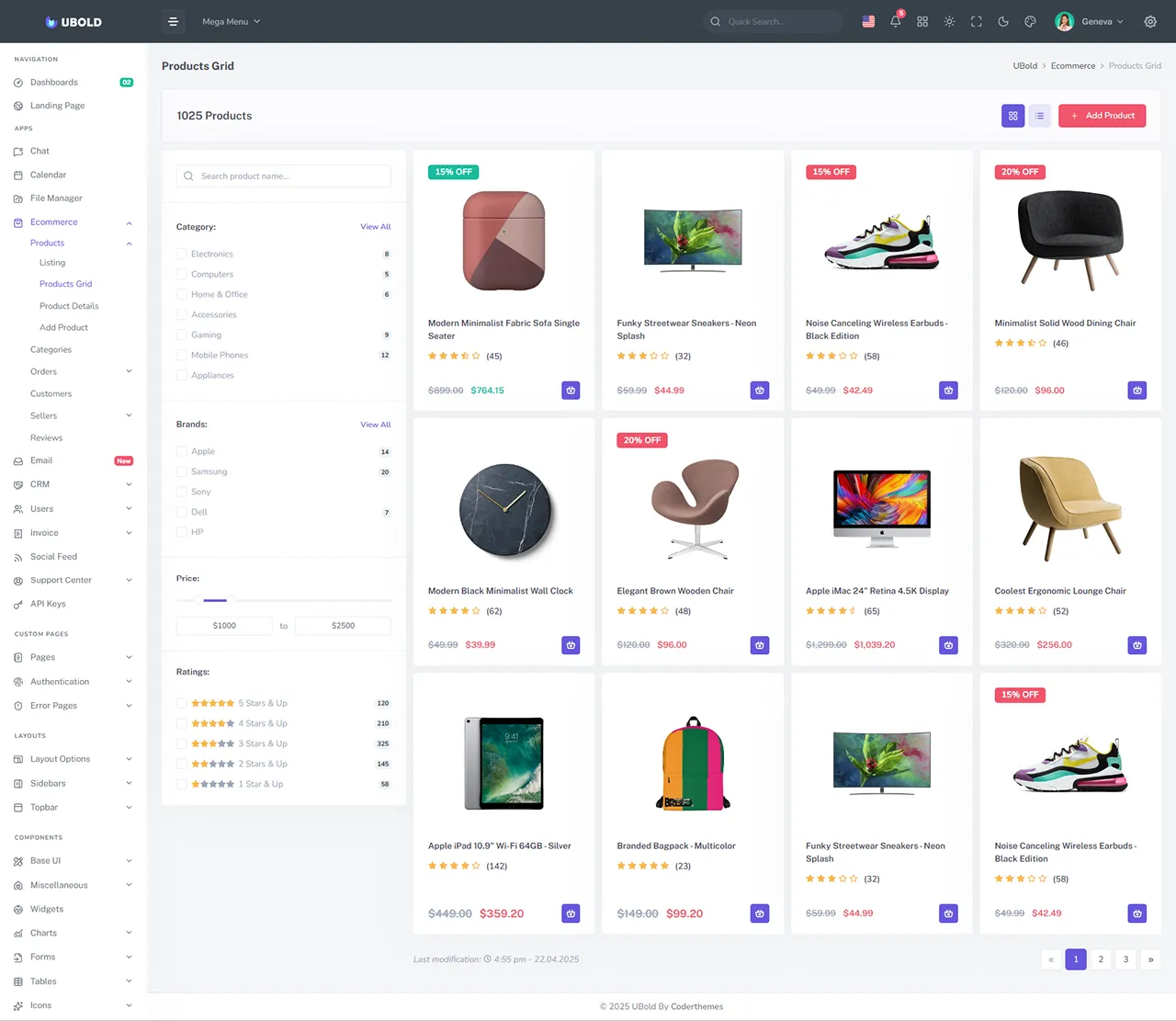
Task: Focus the Search product name field
Action: tap(284, 176)
